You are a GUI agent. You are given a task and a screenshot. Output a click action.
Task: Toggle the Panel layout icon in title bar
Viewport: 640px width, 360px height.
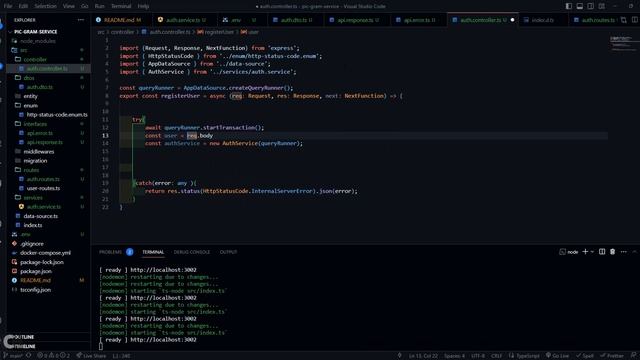tap(580, 6)
